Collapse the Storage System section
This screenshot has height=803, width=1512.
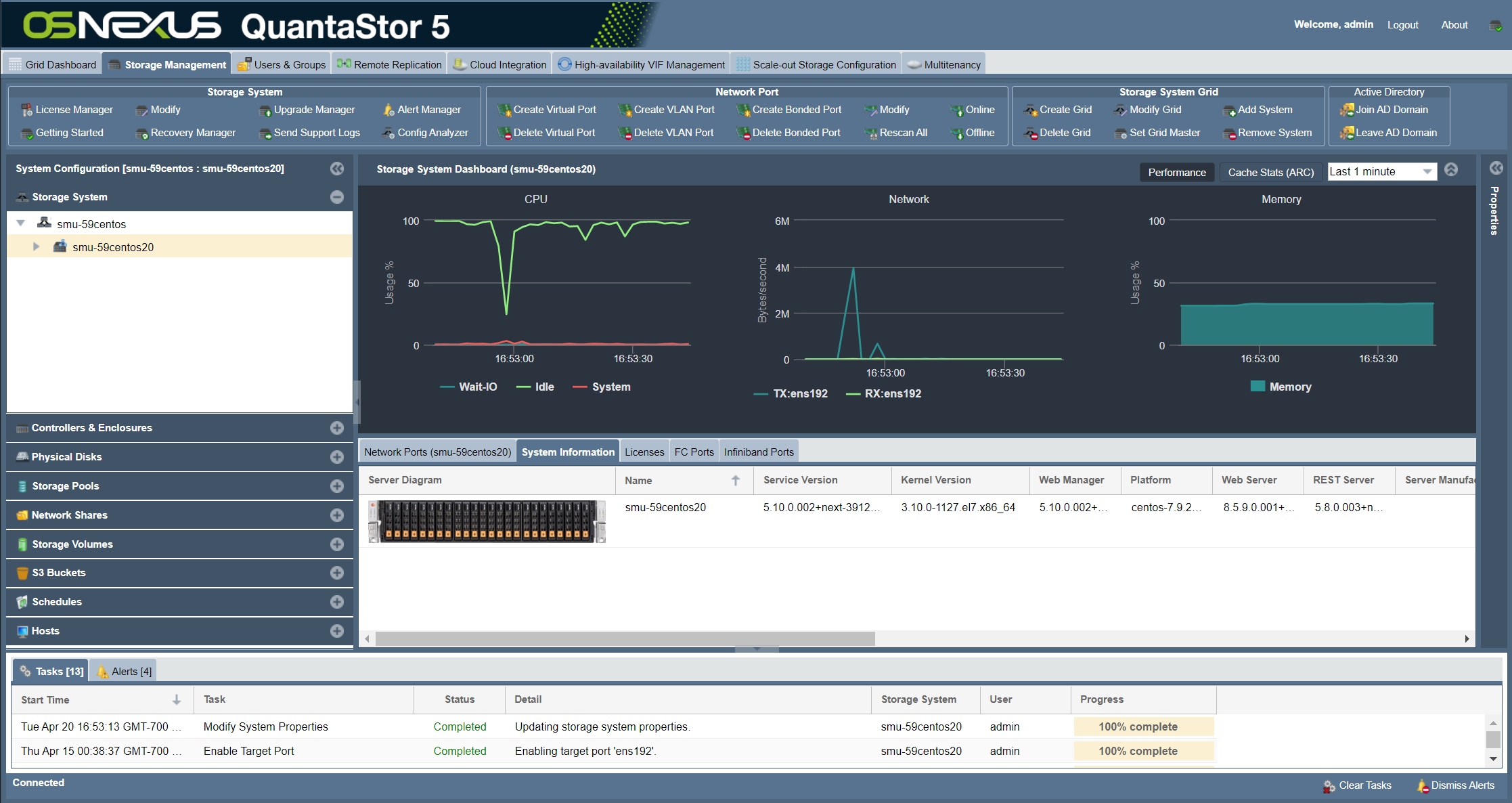pos(336,197)
